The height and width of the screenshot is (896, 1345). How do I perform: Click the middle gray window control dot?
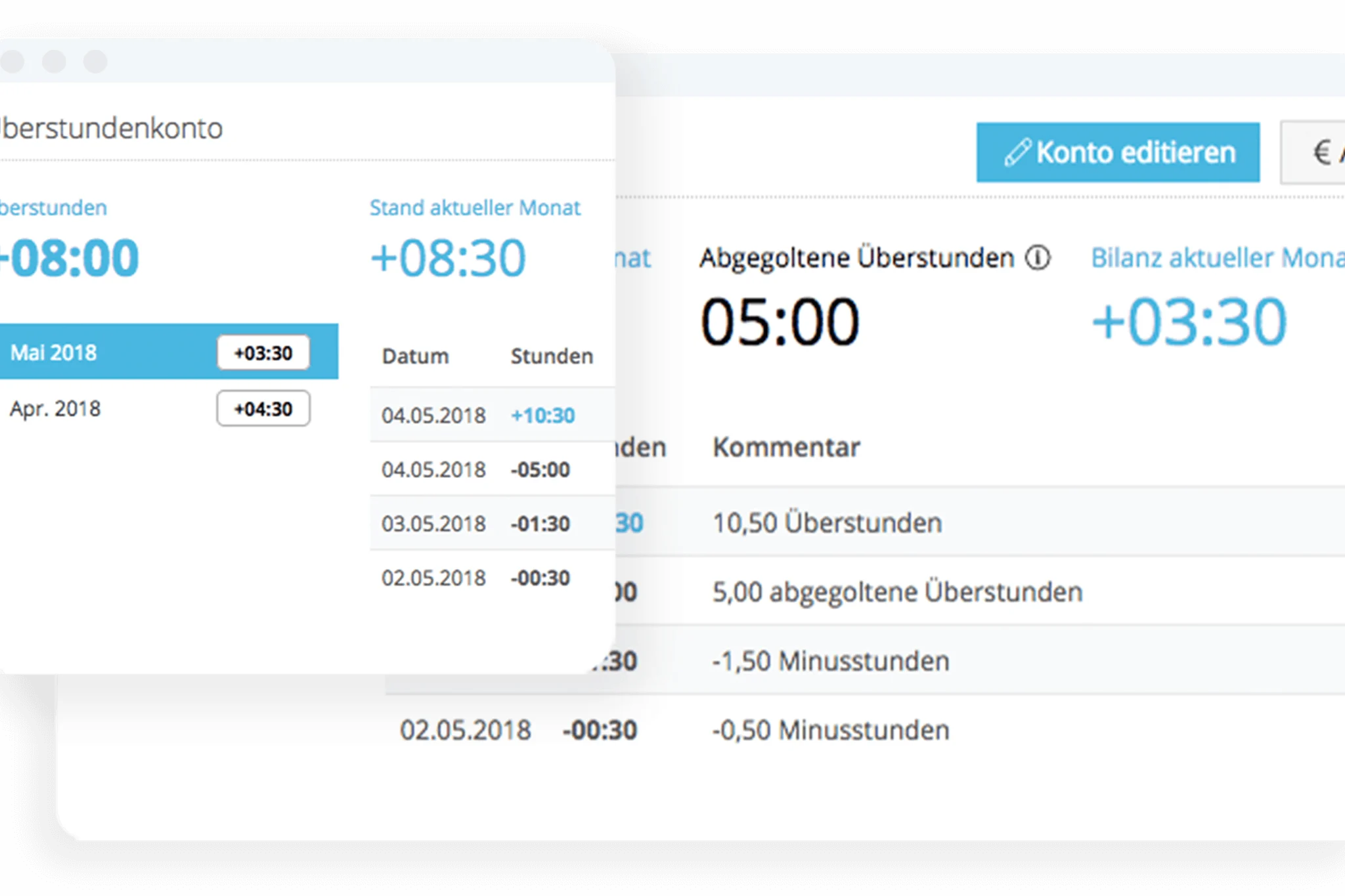[x=54, y=61]
